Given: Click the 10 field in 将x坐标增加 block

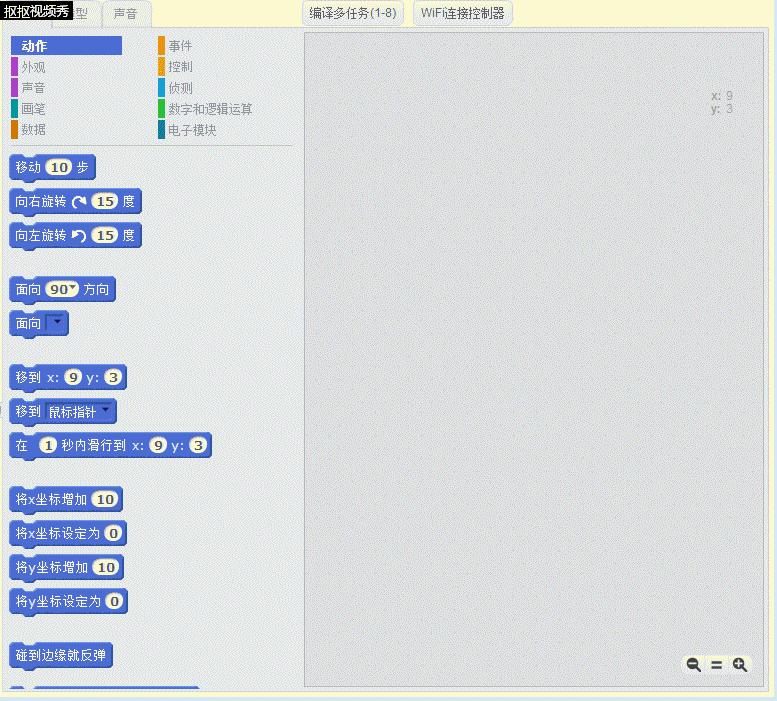Looking at the screenshot, I should [105, 499].
